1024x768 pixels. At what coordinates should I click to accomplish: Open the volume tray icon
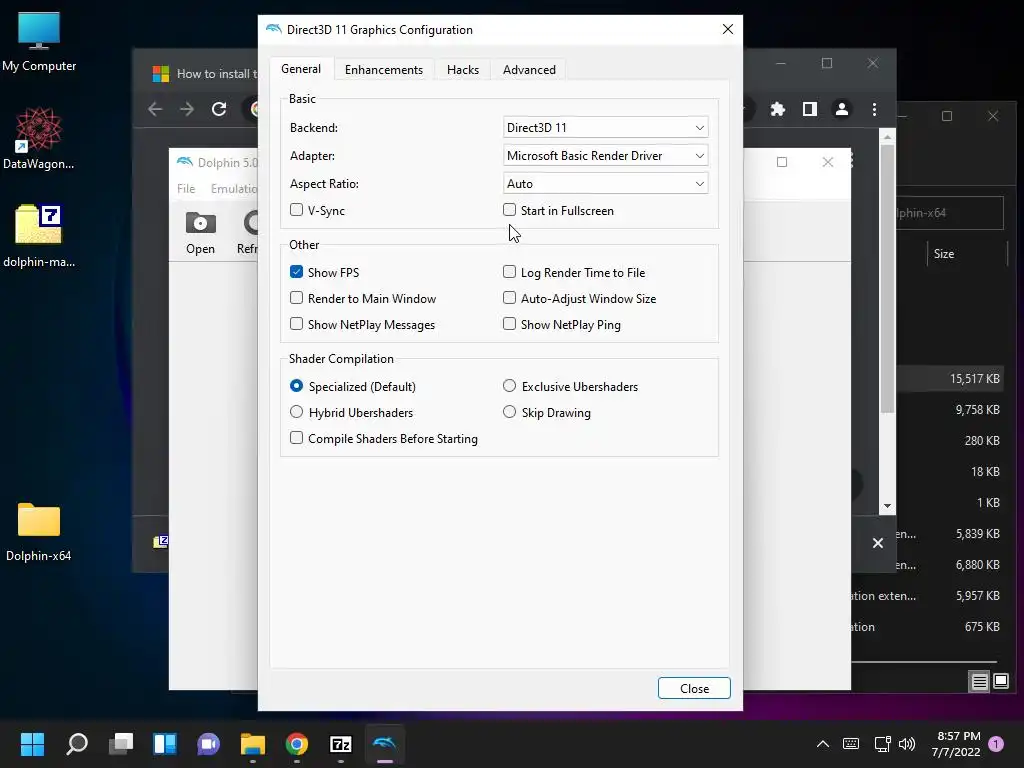coord(907,744)
